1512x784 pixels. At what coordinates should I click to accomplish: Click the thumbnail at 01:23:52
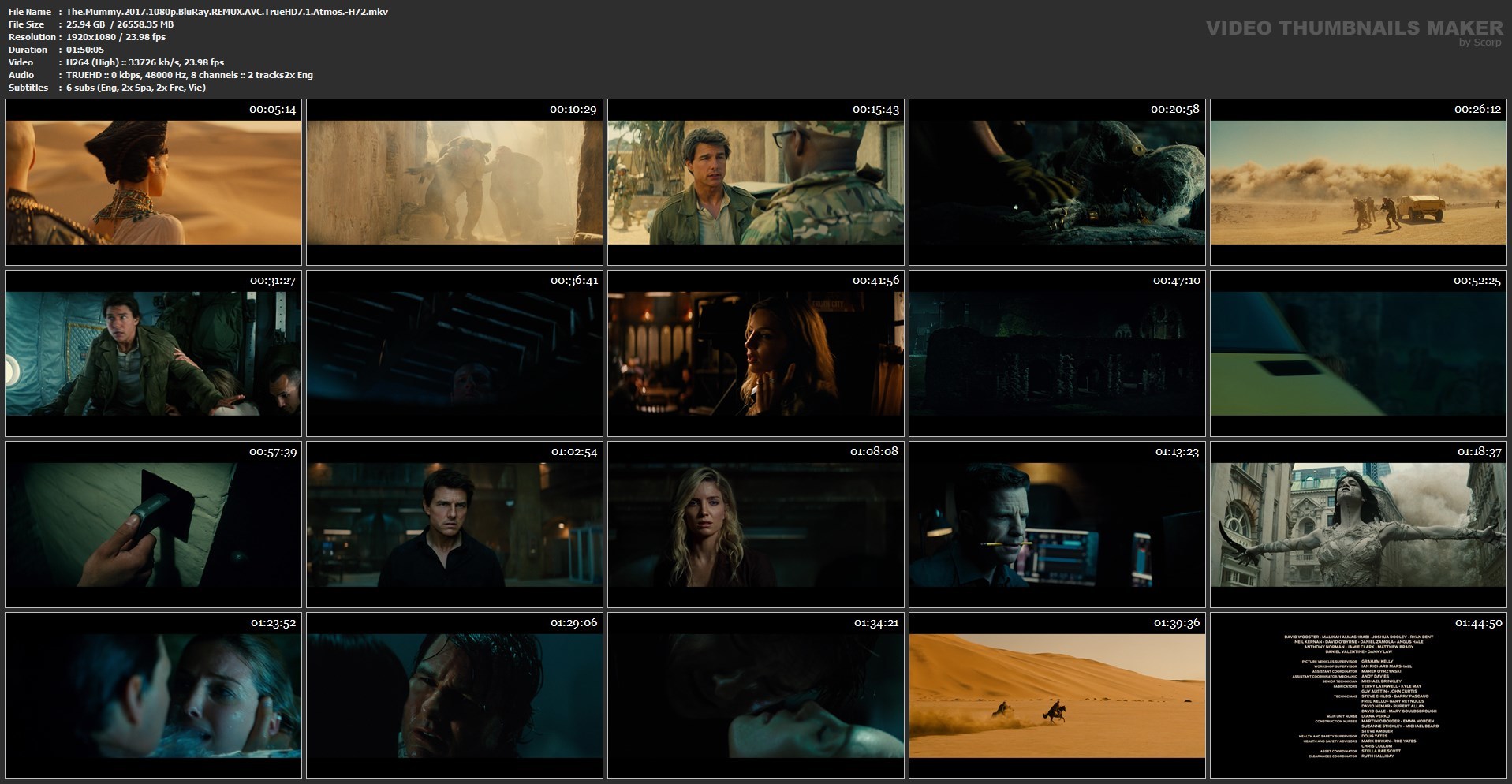(153, 696)
